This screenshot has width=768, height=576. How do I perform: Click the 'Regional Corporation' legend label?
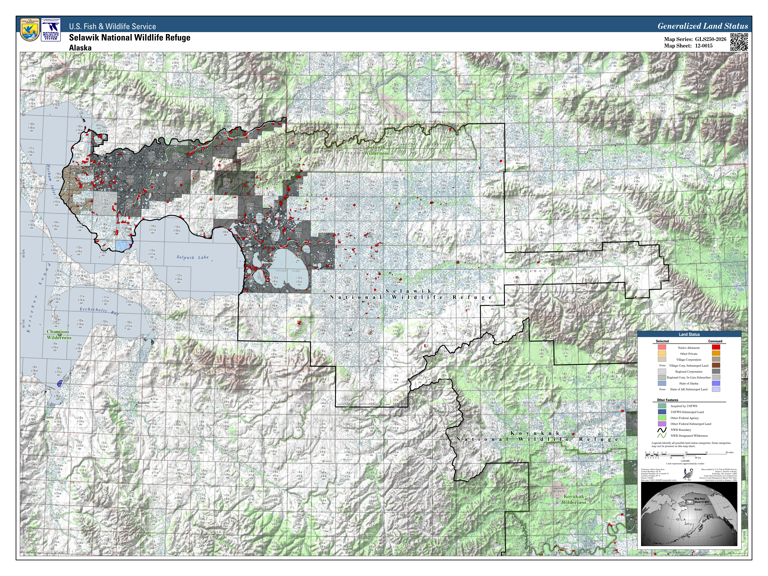pyautogui.click(x=689, y=372)
